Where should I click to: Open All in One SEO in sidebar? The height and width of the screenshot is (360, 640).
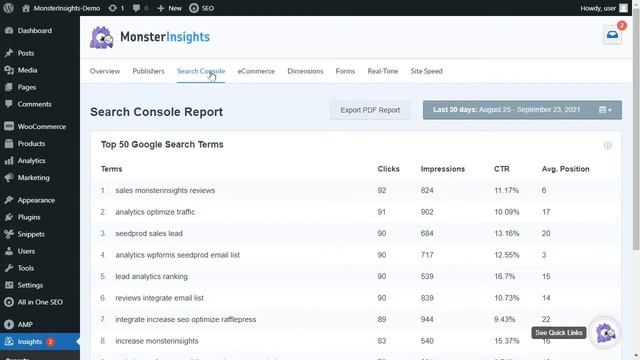coord(40,302)
